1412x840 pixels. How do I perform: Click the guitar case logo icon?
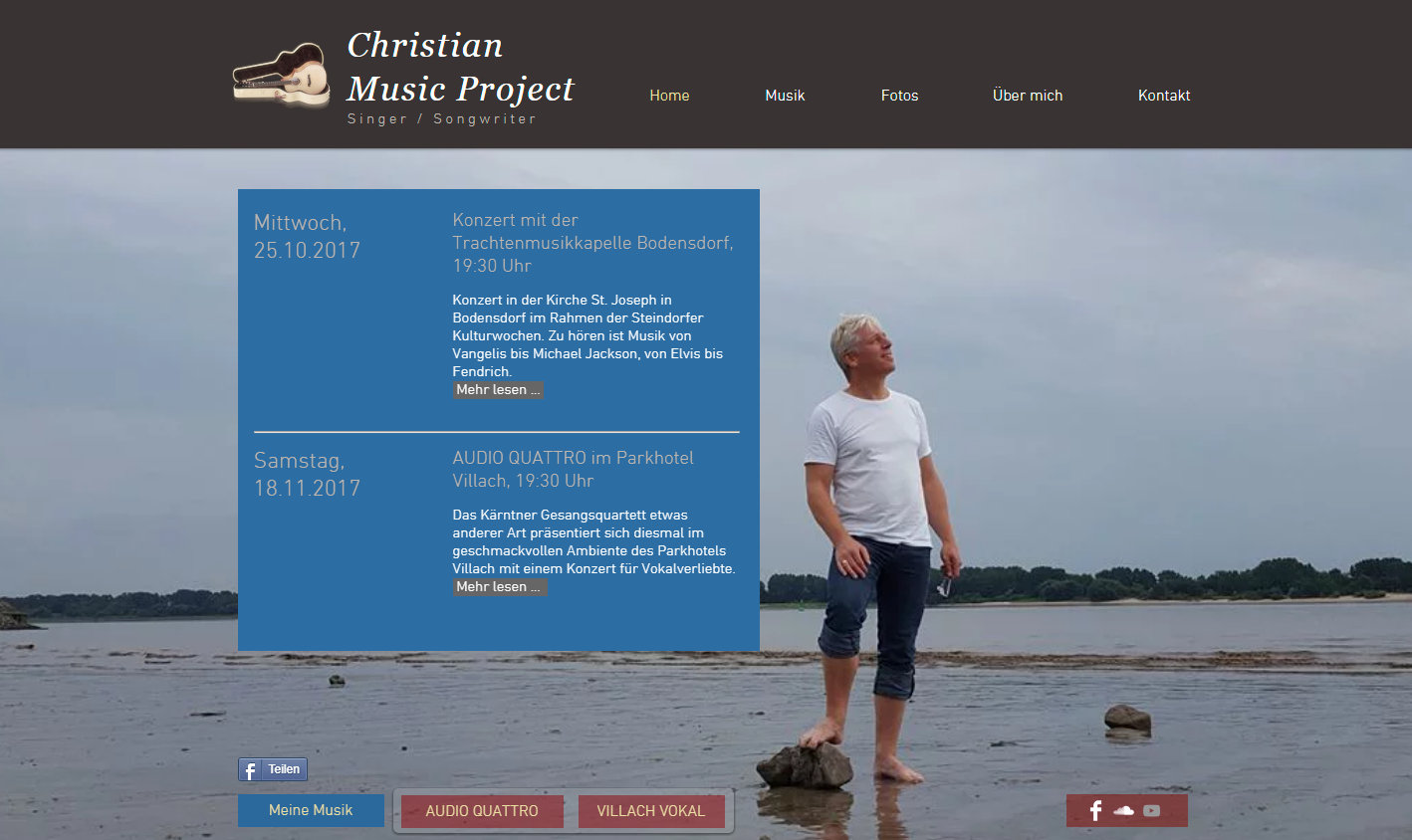pos(282,75)
